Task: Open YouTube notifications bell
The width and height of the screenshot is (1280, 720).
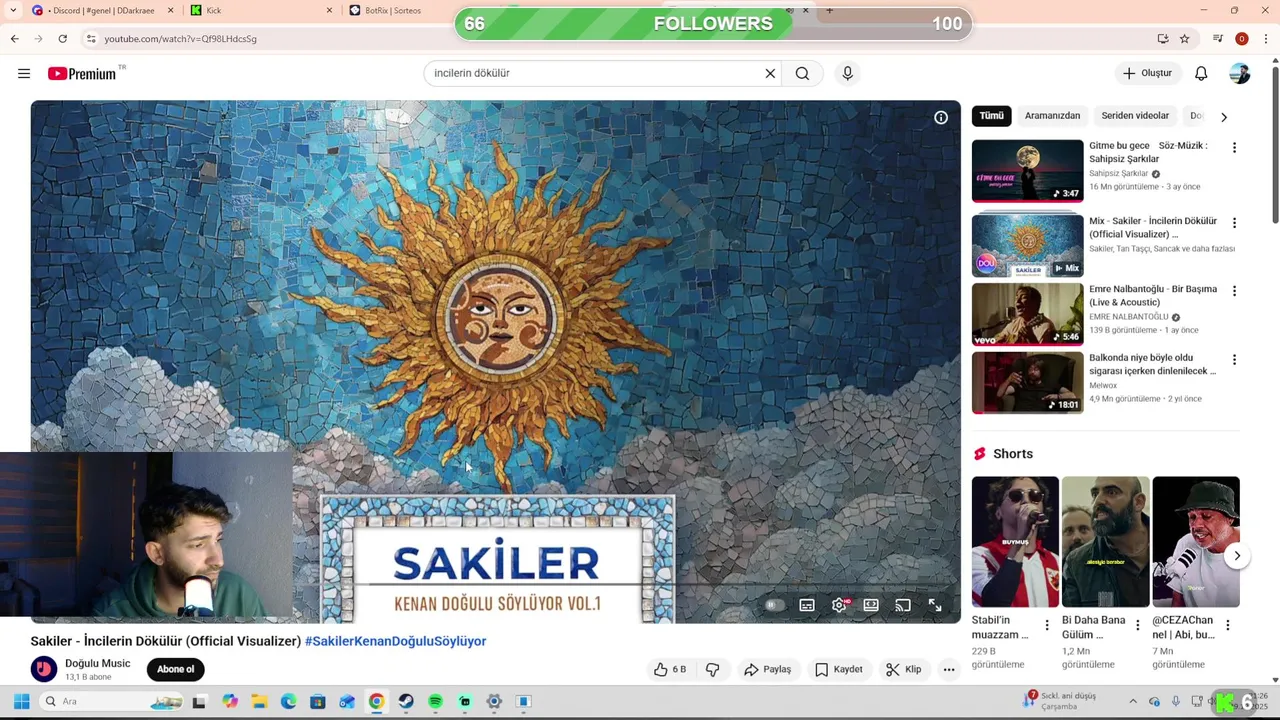Action: pos(1201,73)
